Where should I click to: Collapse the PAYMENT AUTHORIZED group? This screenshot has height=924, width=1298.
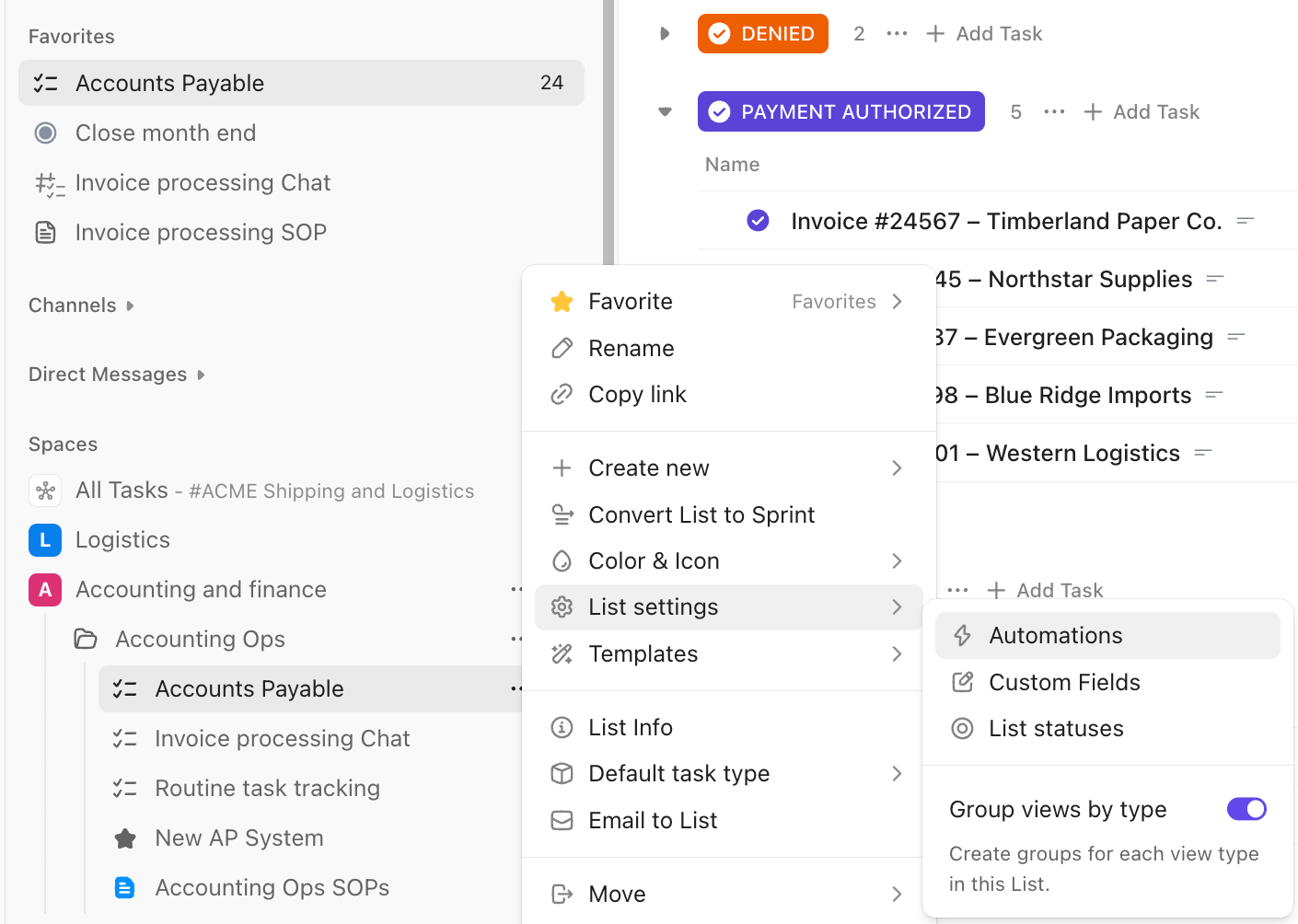point(665,111)
